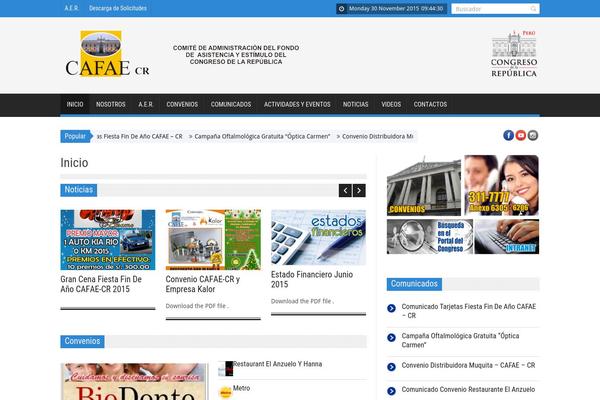Open Estado Financiero Junio 2015 title

pyautogui.click(x=312, y=279)
